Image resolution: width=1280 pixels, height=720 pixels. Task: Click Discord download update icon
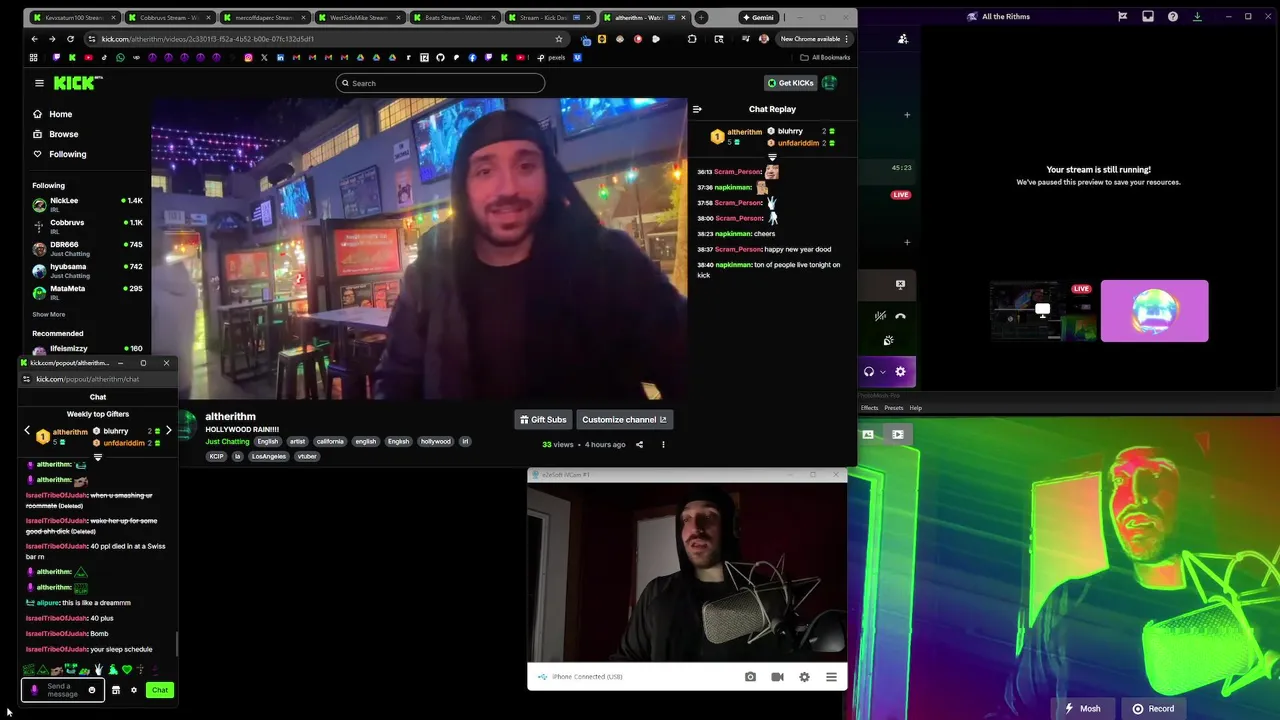[1197, 17]
